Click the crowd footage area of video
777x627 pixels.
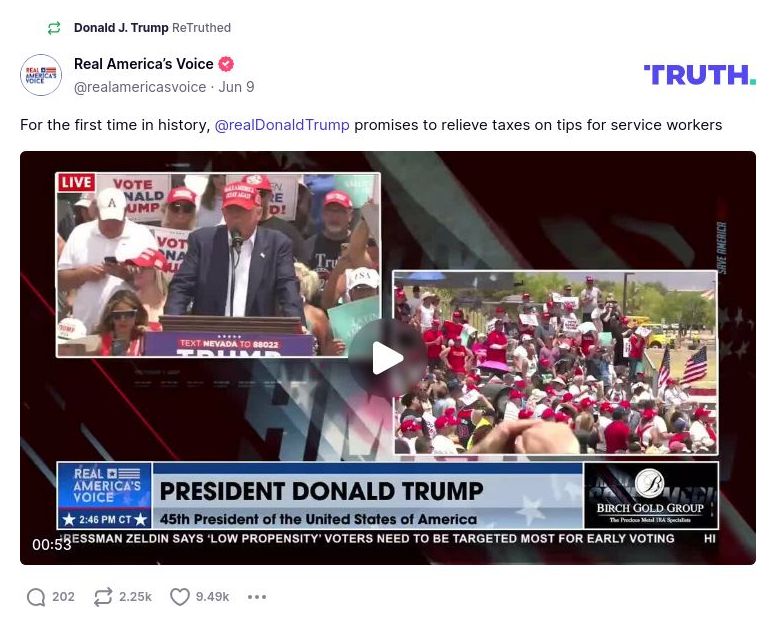(x=555, y=362)
